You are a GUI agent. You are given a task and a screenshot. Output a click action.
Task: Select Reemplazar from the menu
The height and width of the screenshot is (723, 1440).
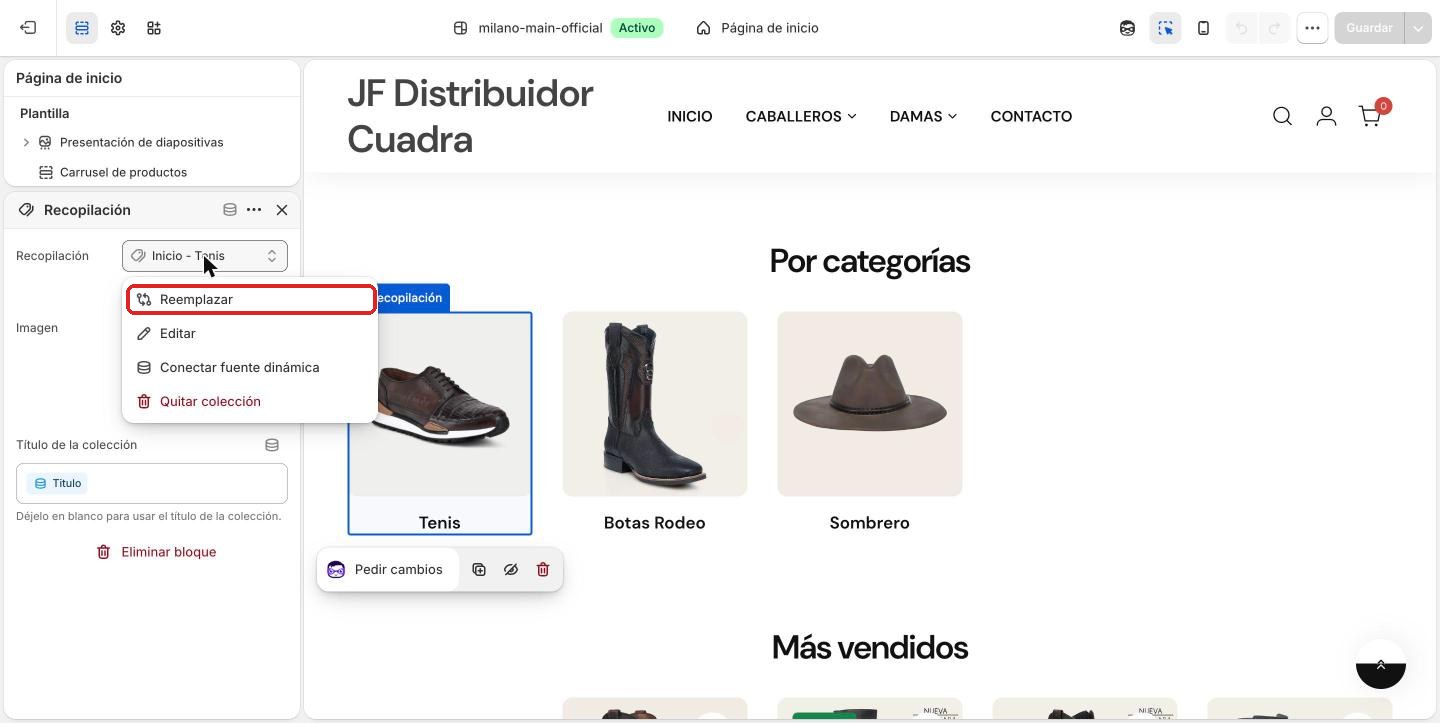click(251, 300)
